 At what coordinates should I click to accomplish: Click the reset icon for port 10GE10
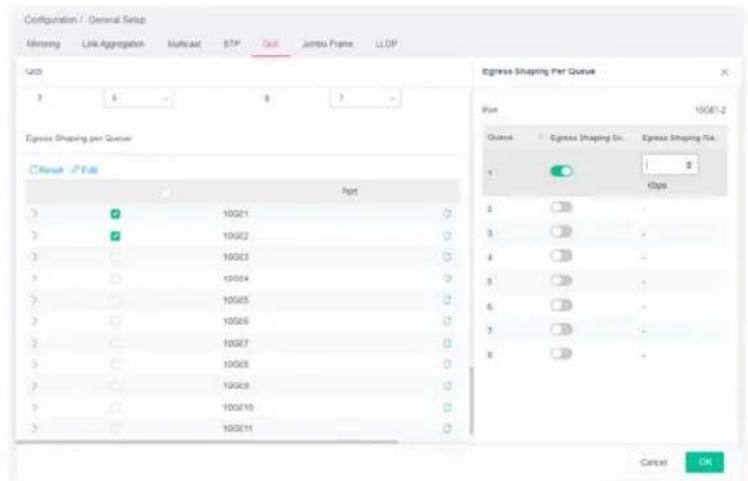pos(447,408)
